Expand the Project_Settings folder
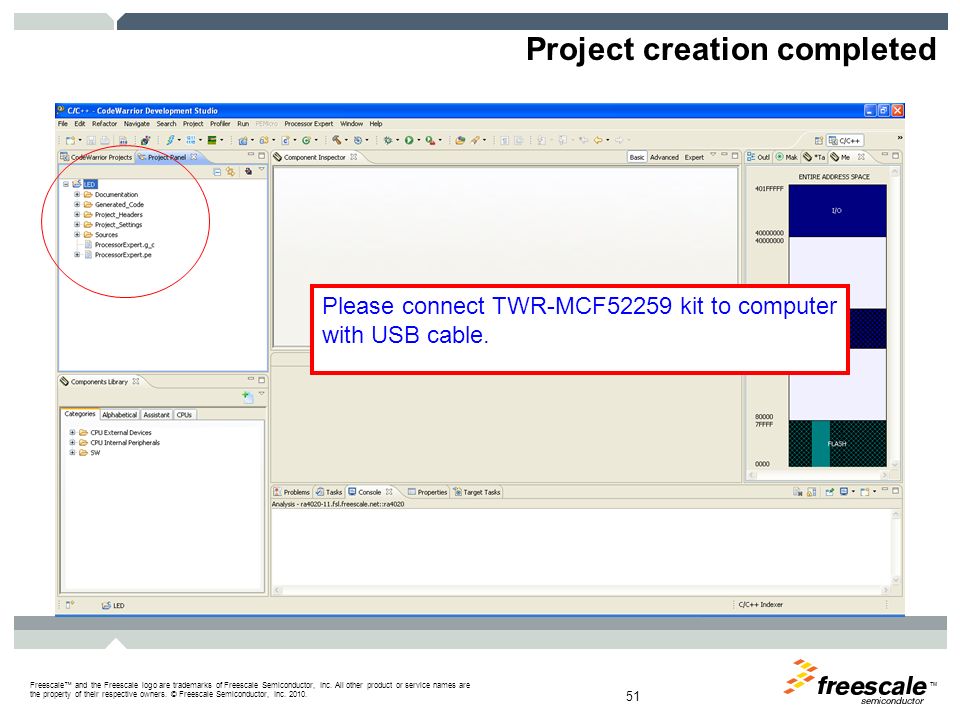This screenshot has height=720, width=960. [x=77, y=225]
